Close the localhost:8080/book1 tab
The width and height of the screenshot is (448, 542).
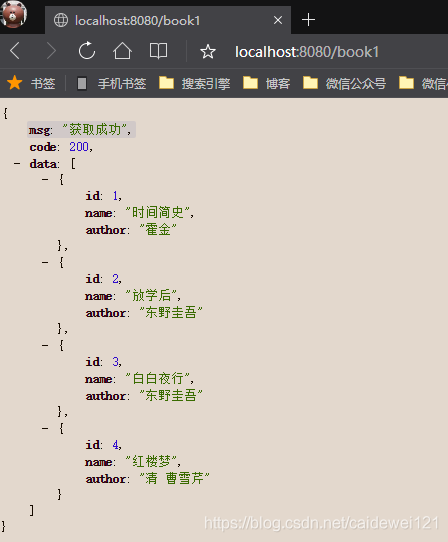tap(278, 20)
